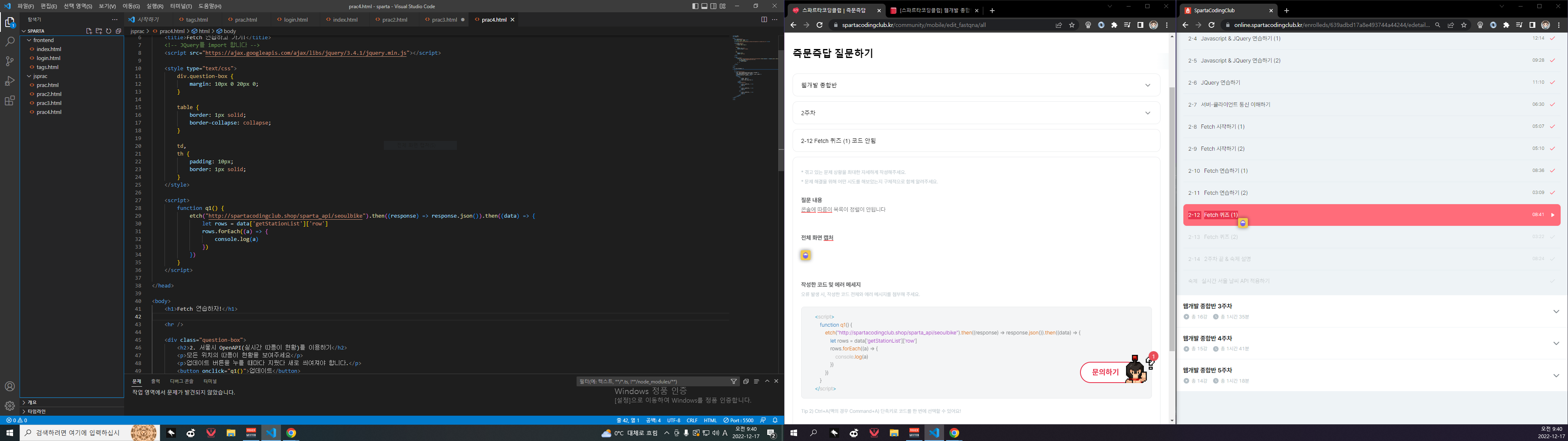Toggle the primary side bar layout

click(695, 6)
